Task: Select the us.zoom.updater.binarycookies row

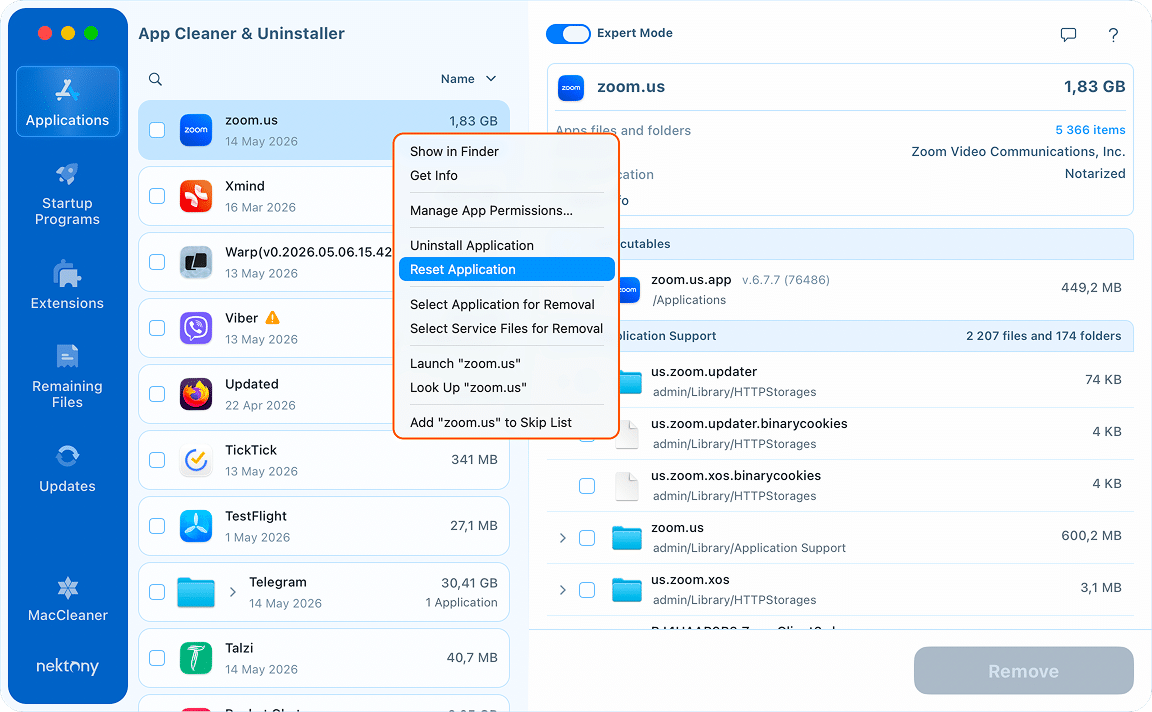Action: tap(840, 434)
